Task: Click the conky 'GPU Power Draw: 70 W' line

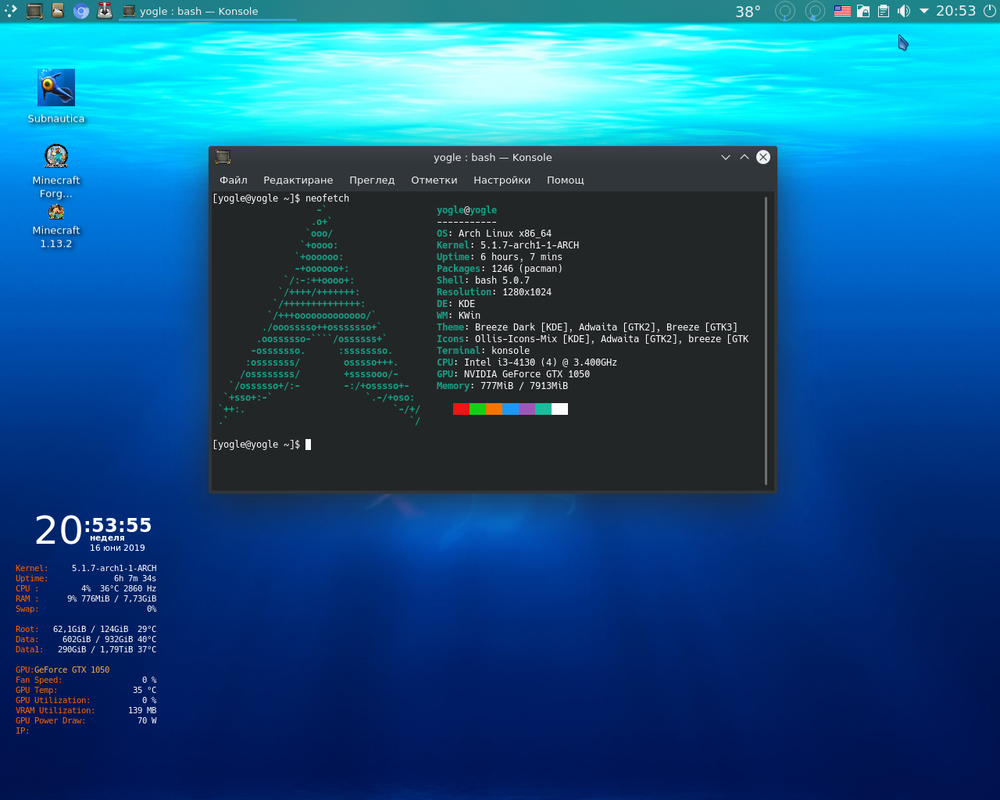Action: pos(86,721)
